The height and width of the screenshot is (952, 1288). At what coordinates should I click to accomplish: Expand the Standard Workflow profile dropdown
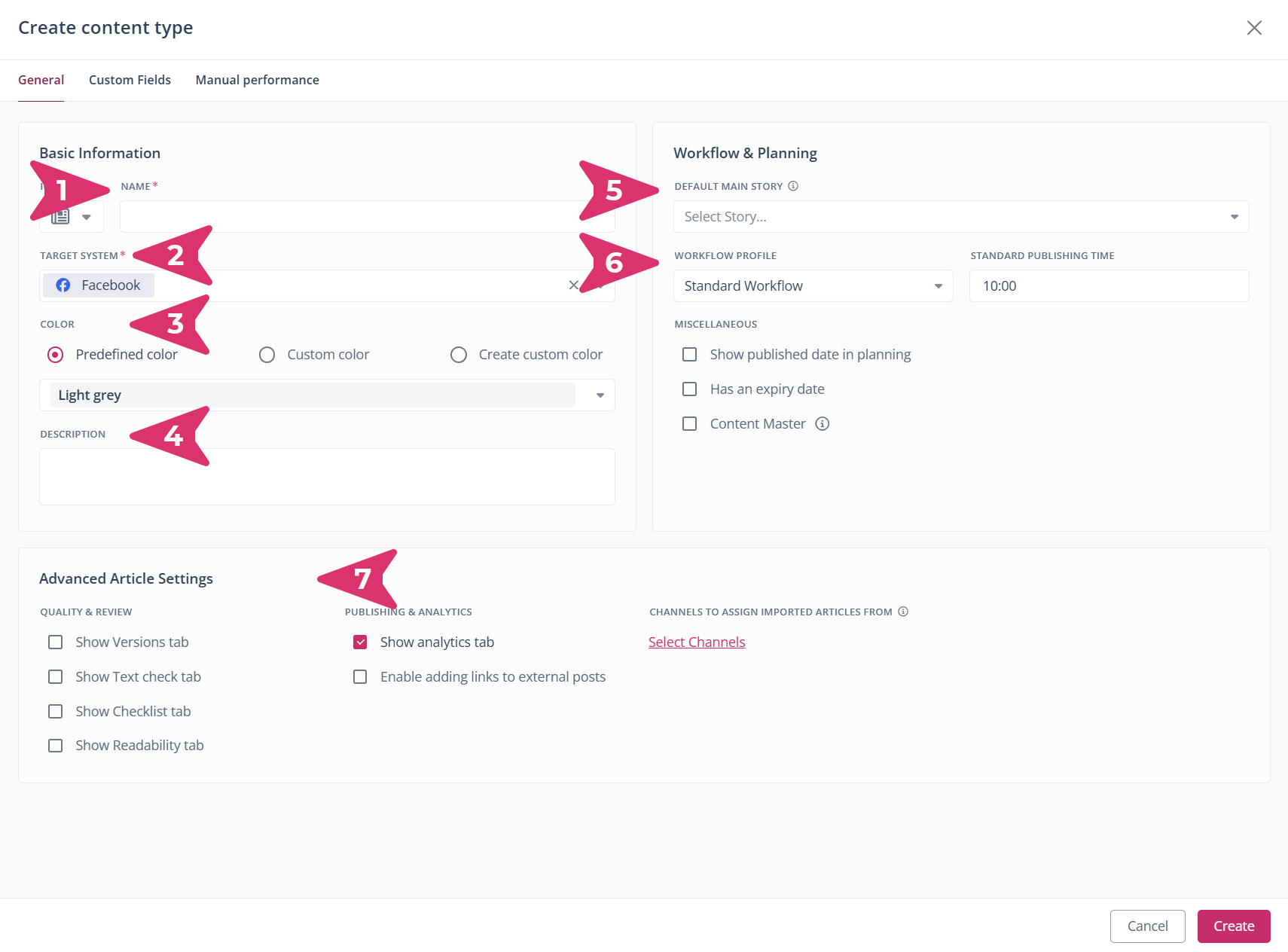[x=813, y=286]
